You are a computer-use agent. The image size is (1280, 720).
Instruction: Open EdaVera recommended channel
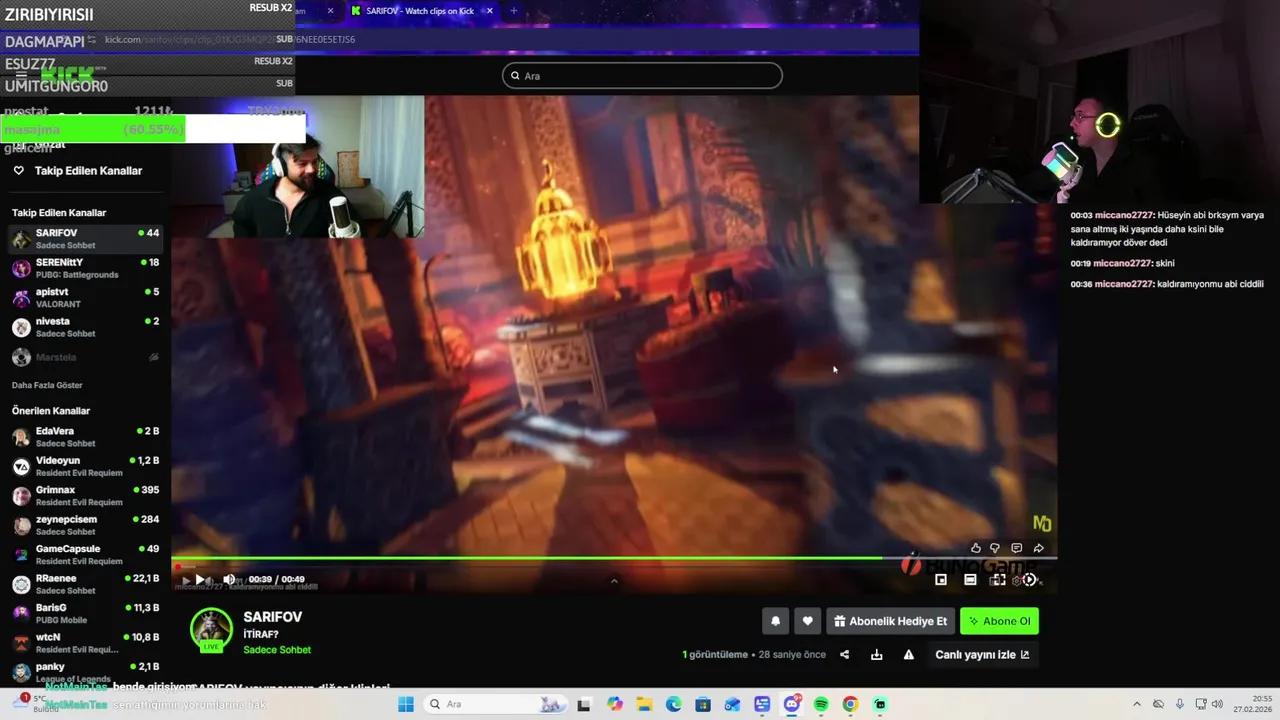85,437
